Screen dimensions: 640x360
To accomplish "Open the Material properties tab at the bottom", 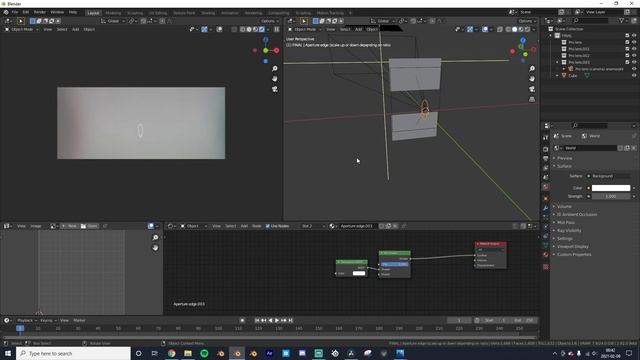I will pos(546,255).
